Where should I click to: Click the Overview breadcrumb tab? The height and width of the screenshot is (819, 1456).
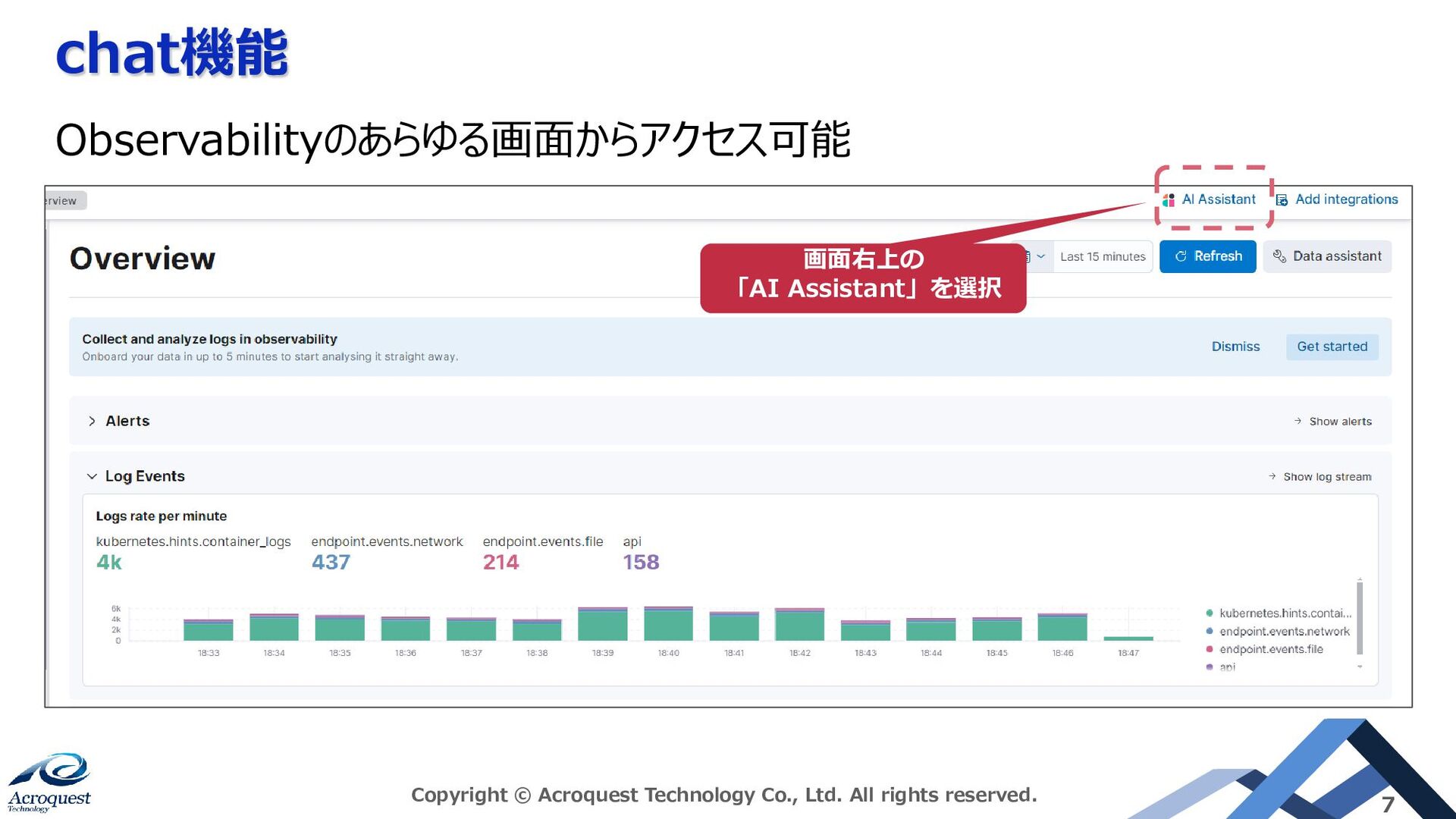[65, 201]
